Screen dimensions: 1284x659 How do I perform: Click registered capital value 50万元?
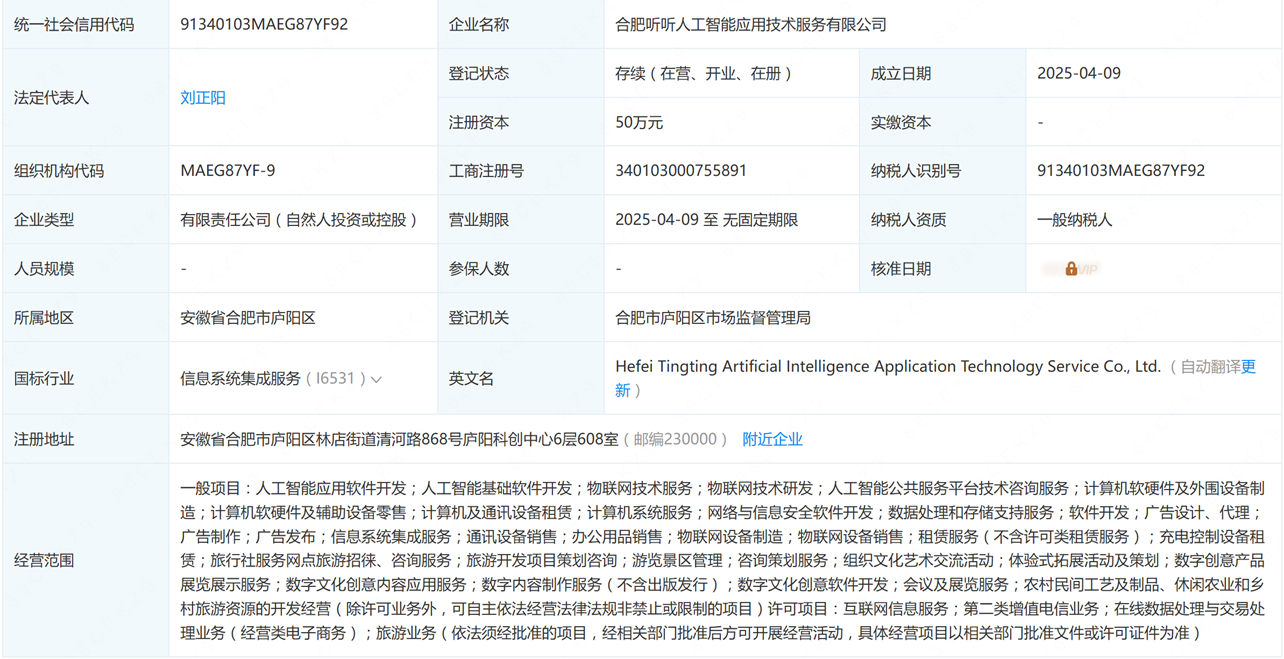[x=639, y=122]
